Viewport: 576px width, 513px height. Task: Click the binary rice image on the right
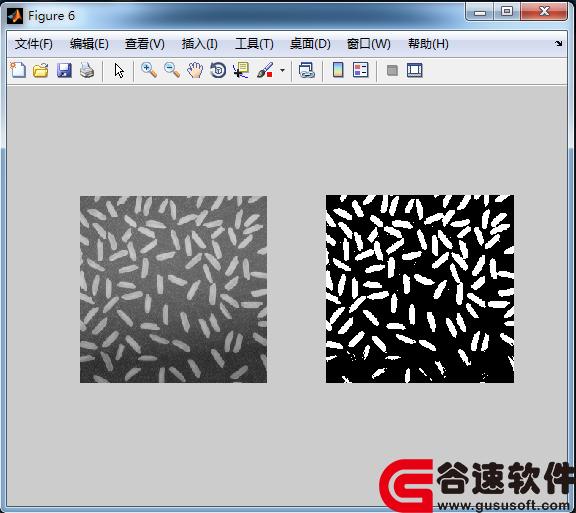click(420, 289)
